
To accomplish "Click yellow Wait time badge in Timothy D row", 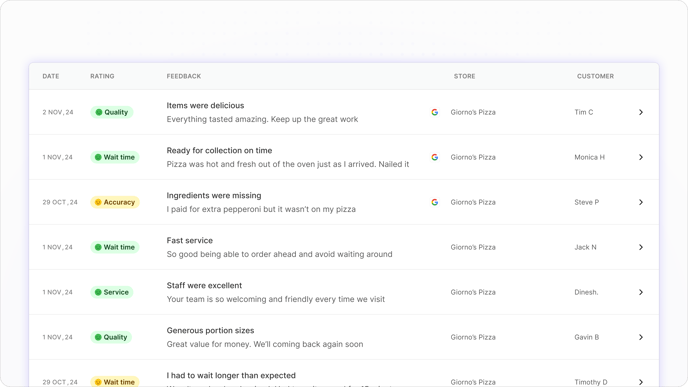I will [115, 382].
